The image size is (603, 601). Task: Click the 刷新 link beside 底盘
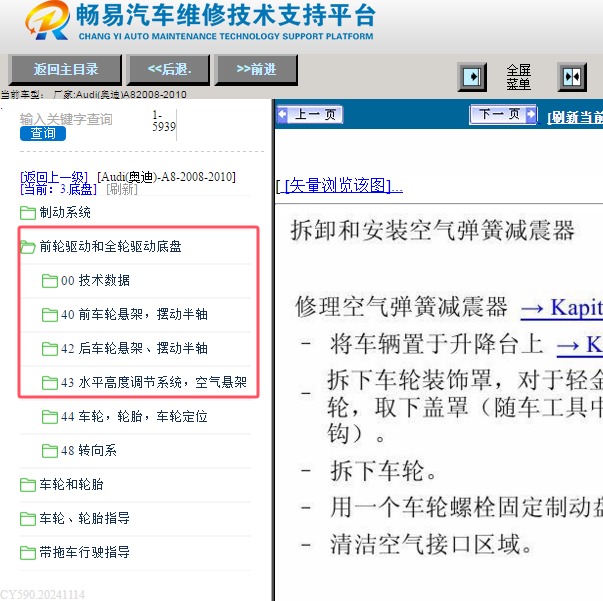pyautogui.click(x=122, y=189)
